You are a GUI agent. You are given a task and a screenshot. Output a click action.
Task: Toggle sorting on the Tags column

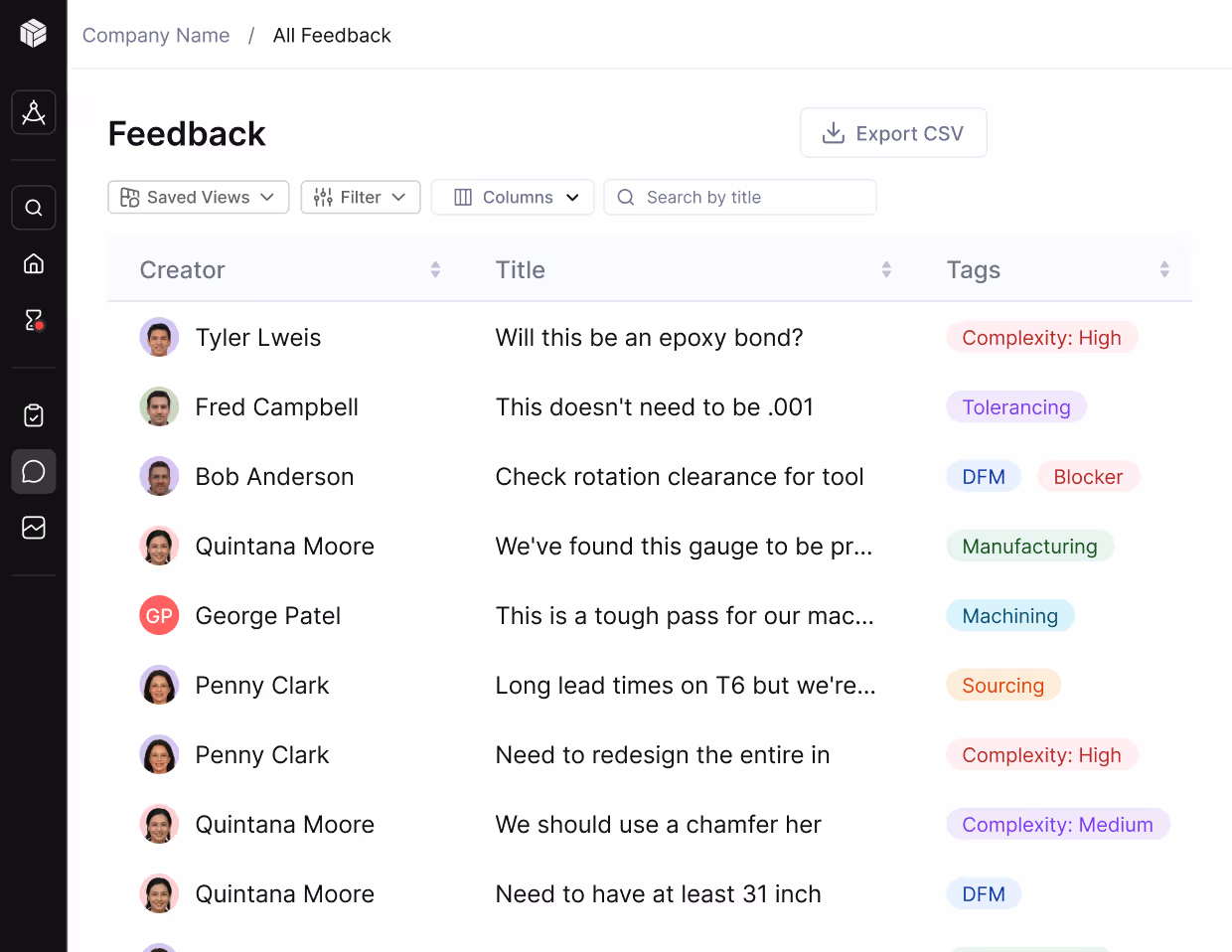pos(1163,268)
